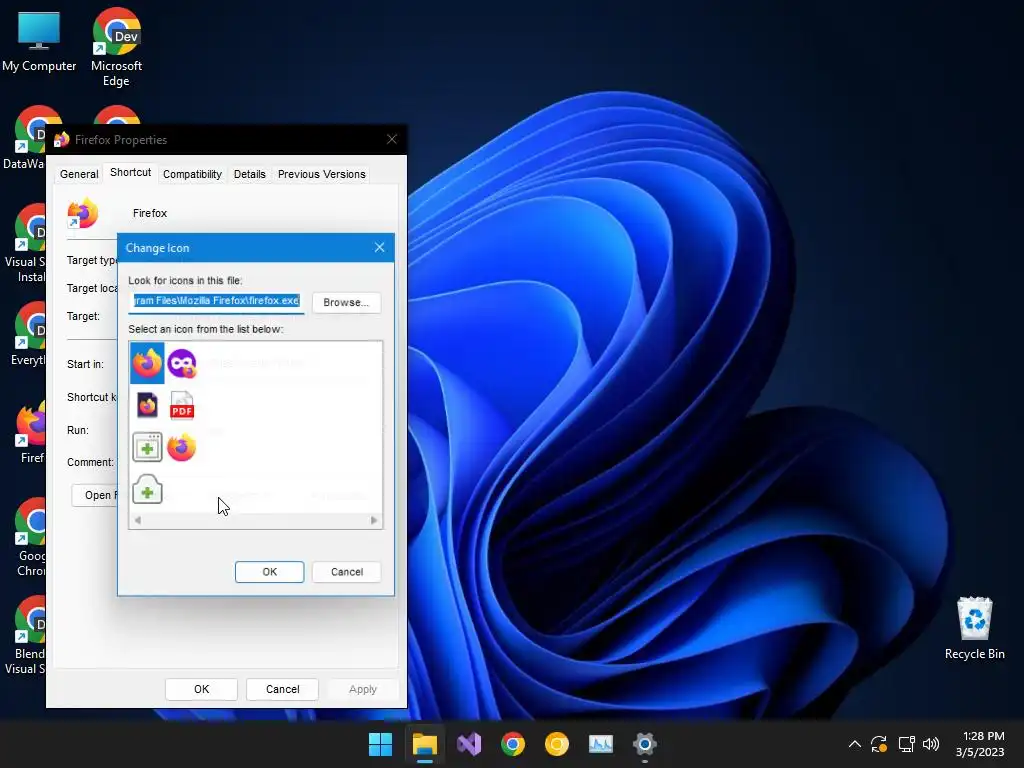The width and height of the screenshot is (1024, 768).
Task: Click the sync update tray icon
Action: click(x=879, y=744)
